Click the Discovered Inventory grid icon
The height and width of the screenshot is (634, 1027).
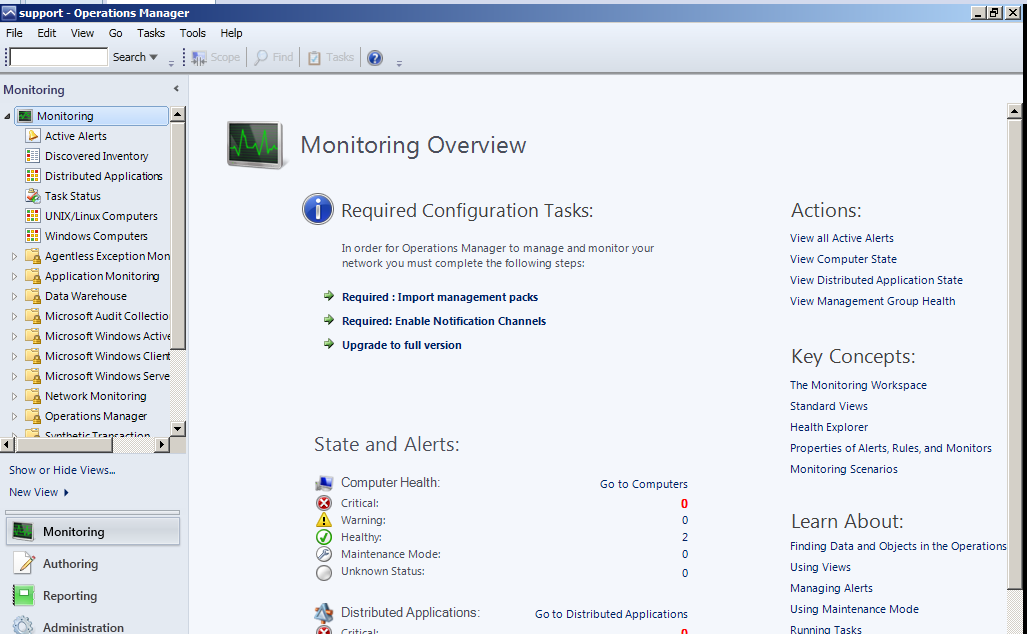[x=32, y=156]
